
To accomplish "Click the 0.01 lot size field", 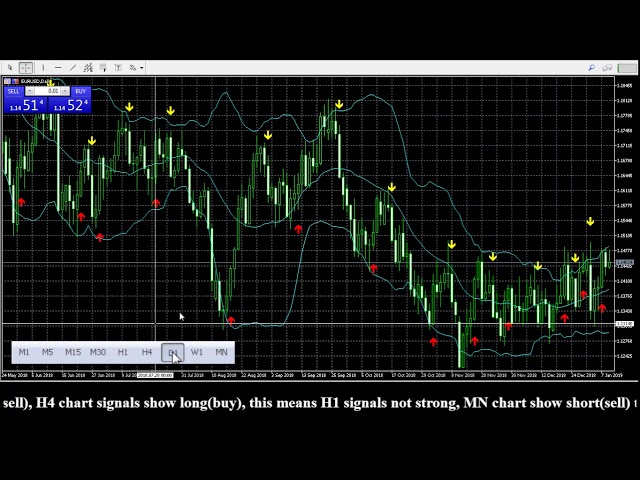I will pyautogui.click(x=51, y=91).
